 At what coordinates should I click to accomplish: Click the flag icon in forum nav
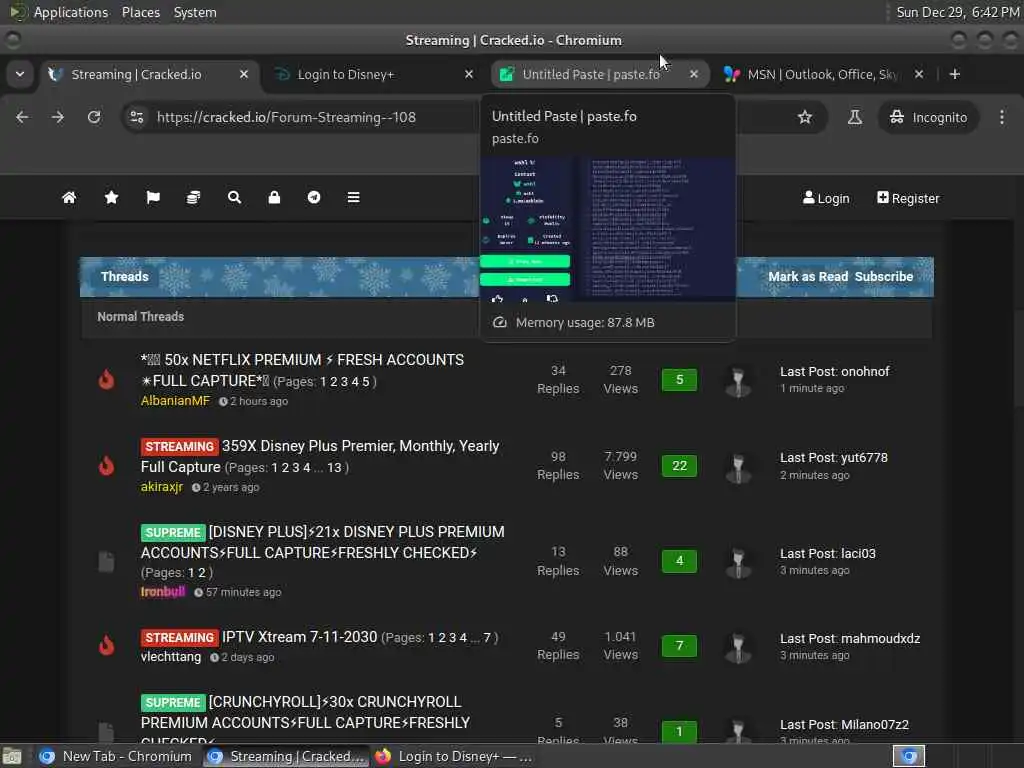click(153, 198)
